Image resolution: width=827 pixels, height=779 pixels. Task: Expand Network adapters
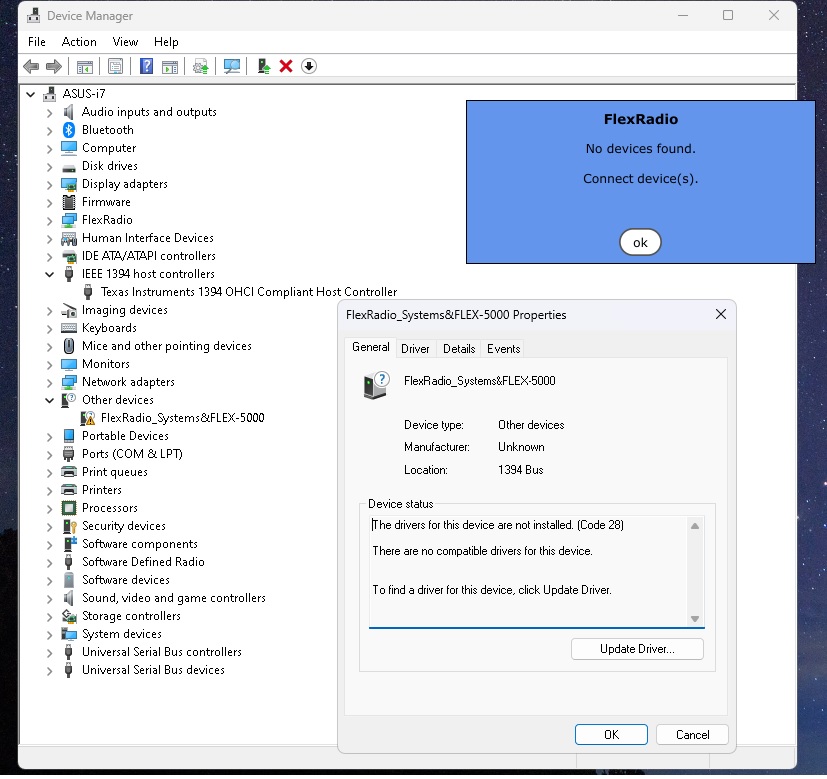click(x=49, y=382)
